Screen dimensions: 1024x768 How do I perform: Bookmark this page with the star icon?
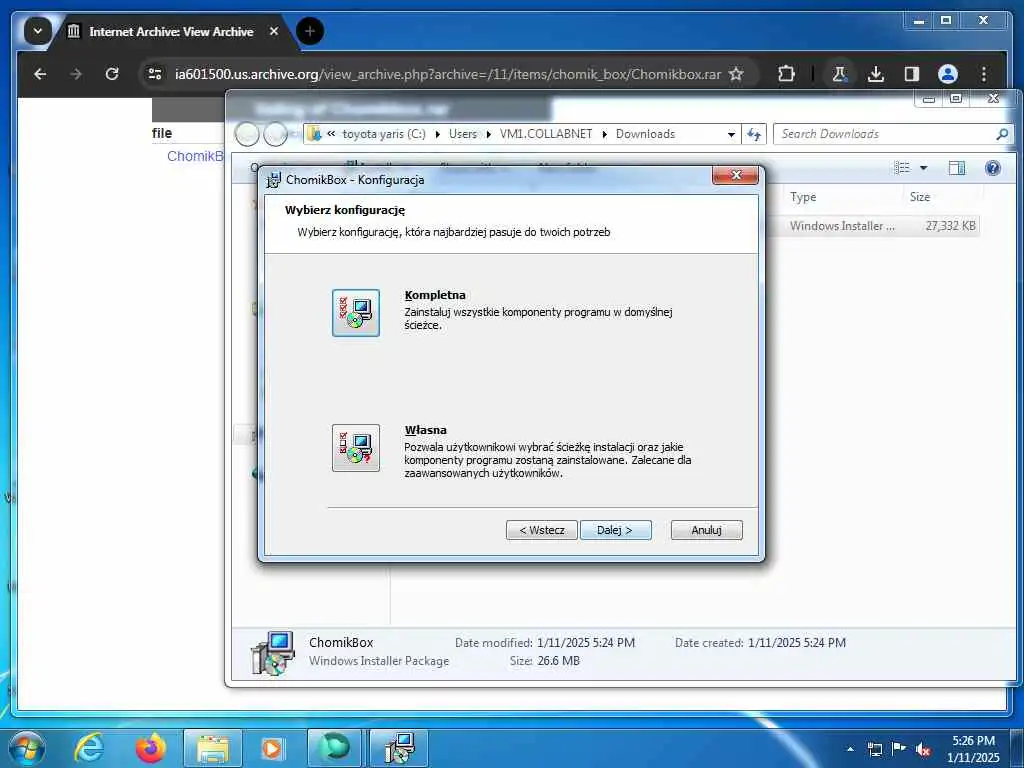736,74
